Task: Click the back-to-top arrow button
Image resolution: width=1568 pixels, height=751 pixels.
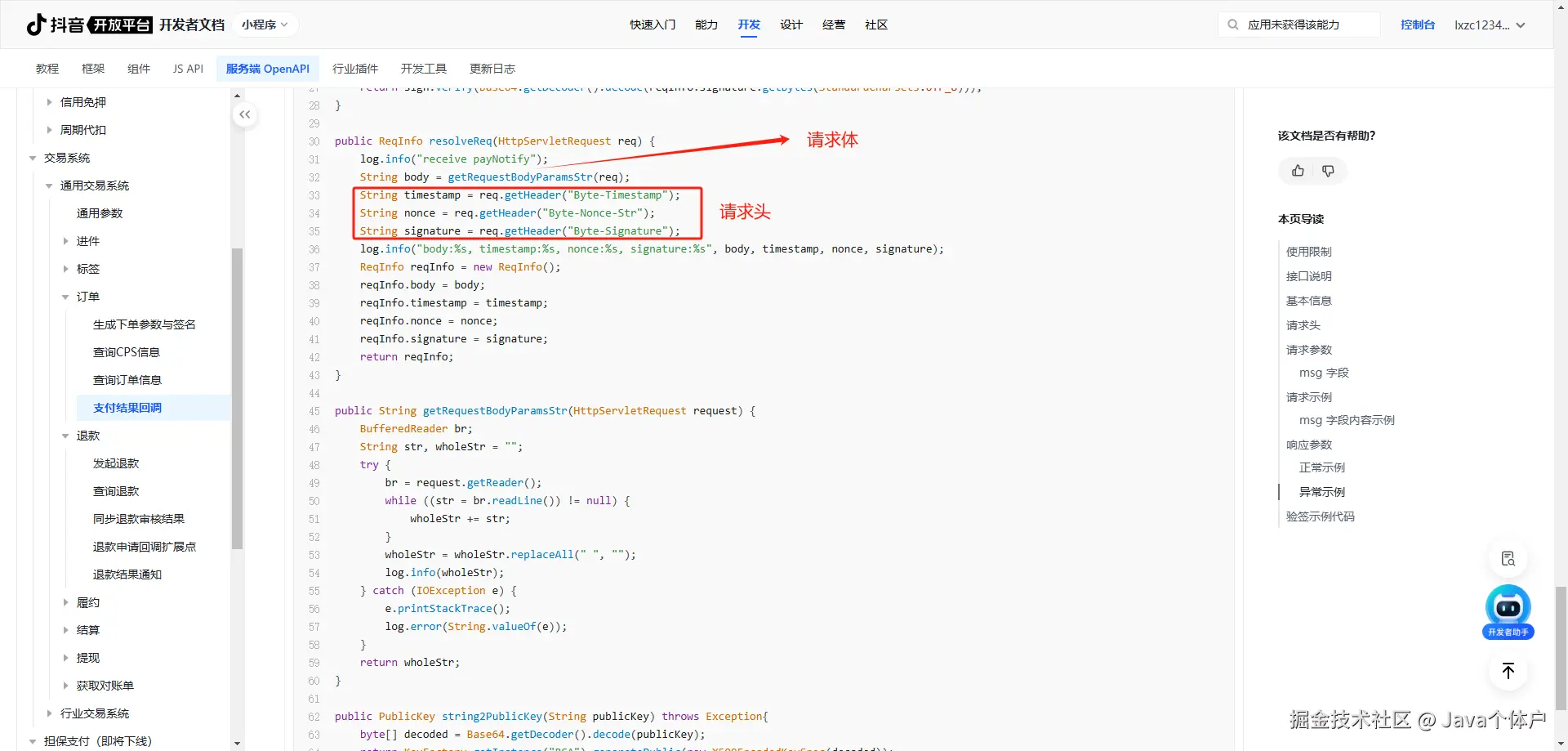Action: (x=1508, y=671)
